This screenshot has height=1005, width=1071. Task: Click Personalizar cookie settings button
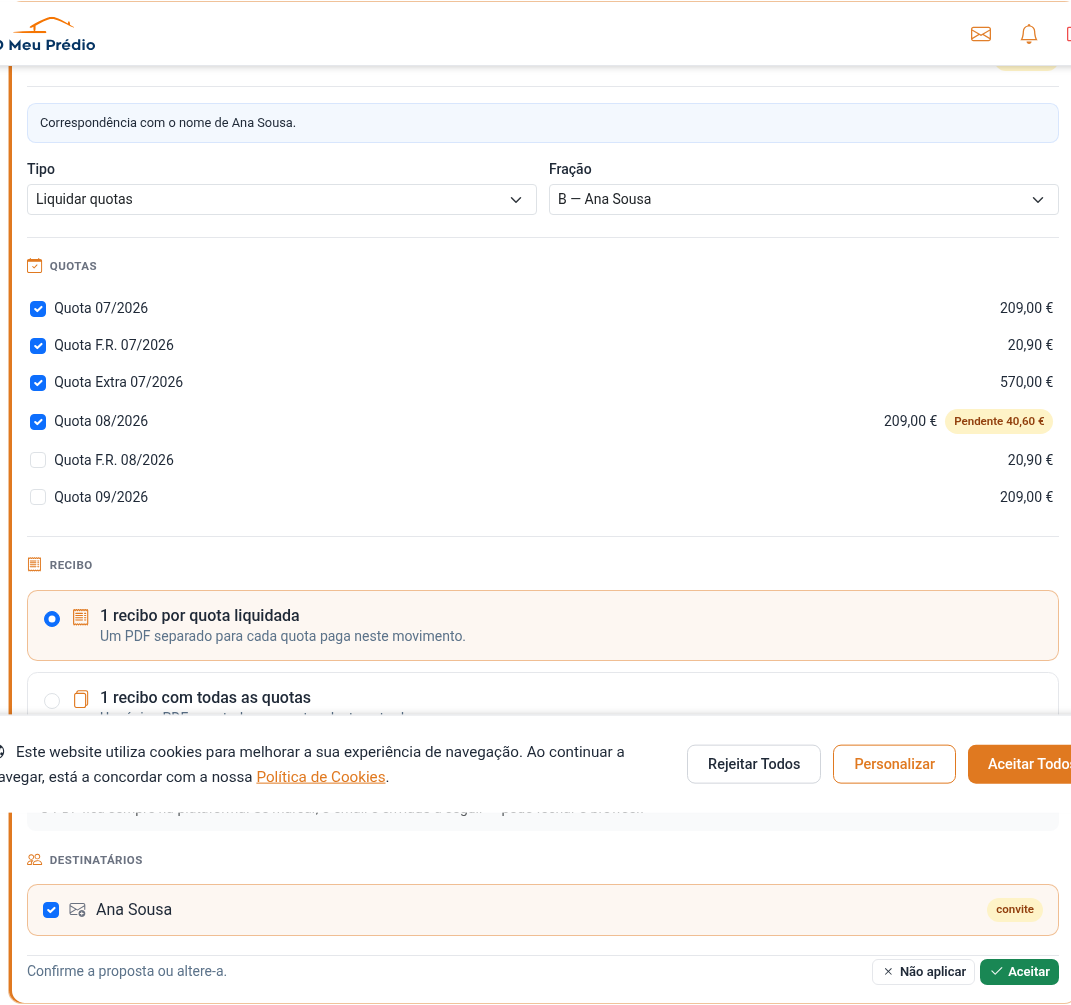click(894, 764)
